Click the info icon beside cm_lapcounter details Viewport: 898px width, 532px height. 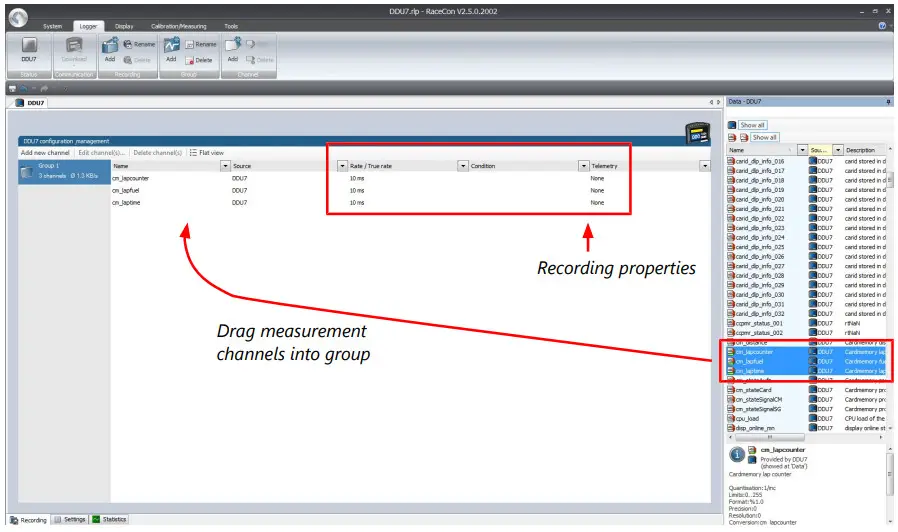tap(736, 455)
